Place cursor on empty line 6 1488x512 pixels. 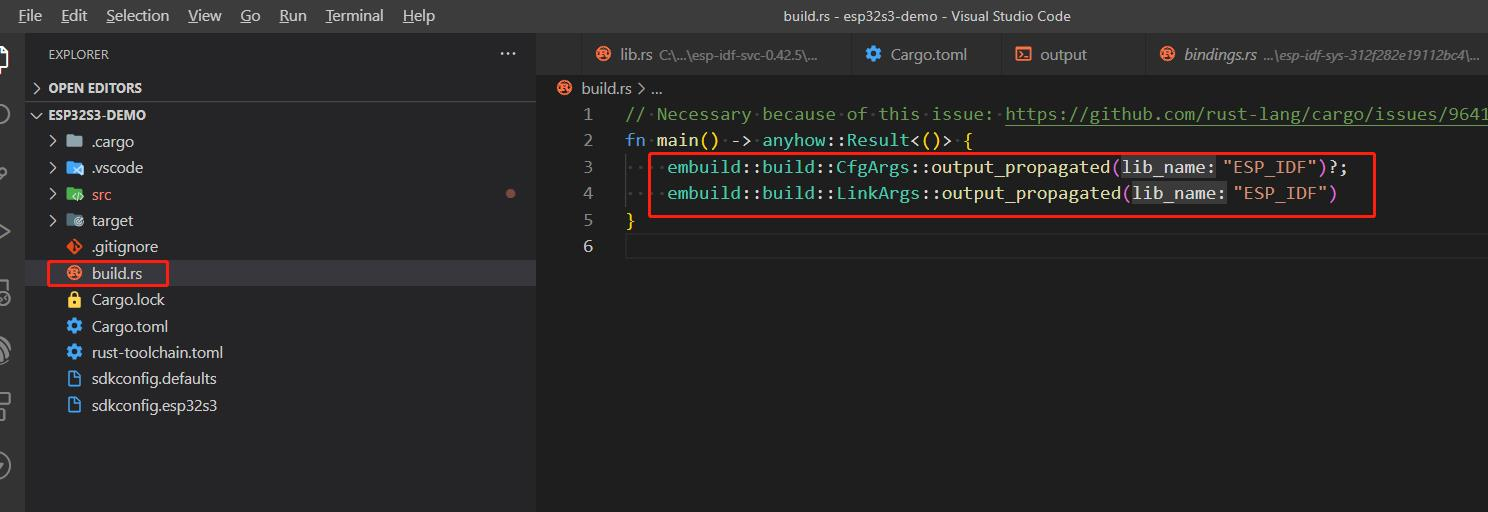(800, 246)
